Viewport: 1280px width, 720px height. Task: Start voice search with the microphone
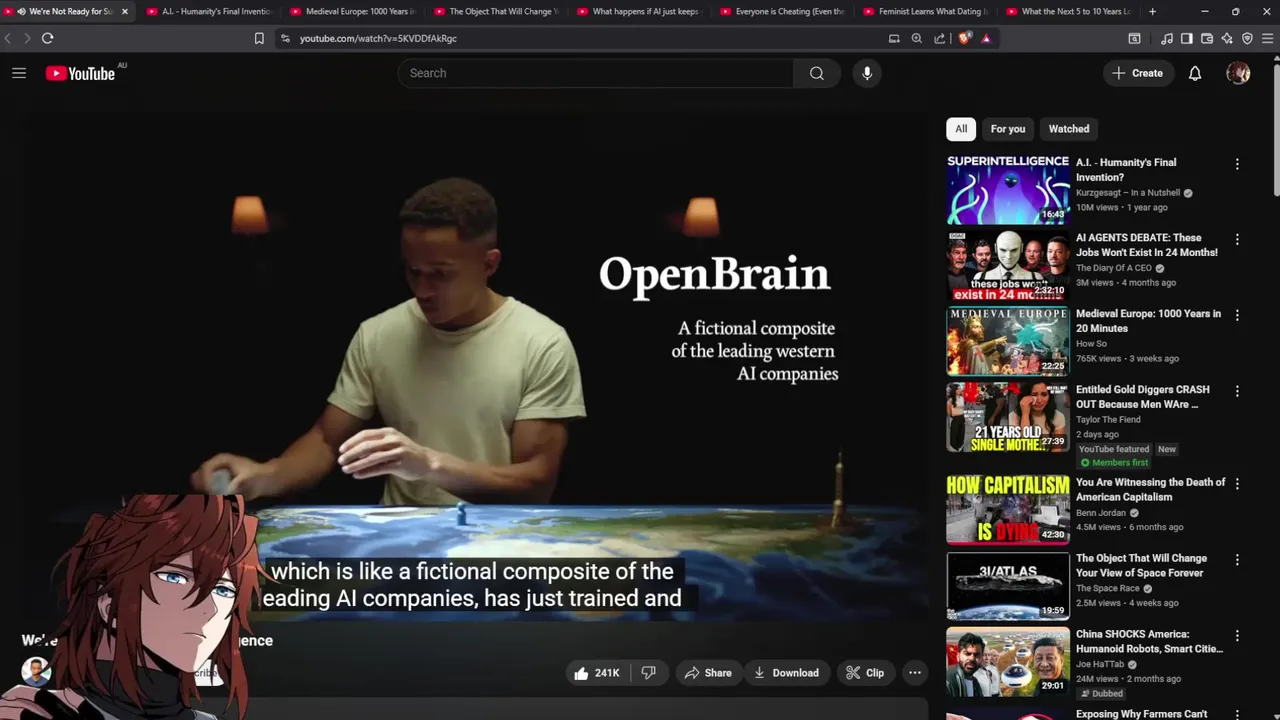(867, 73)
